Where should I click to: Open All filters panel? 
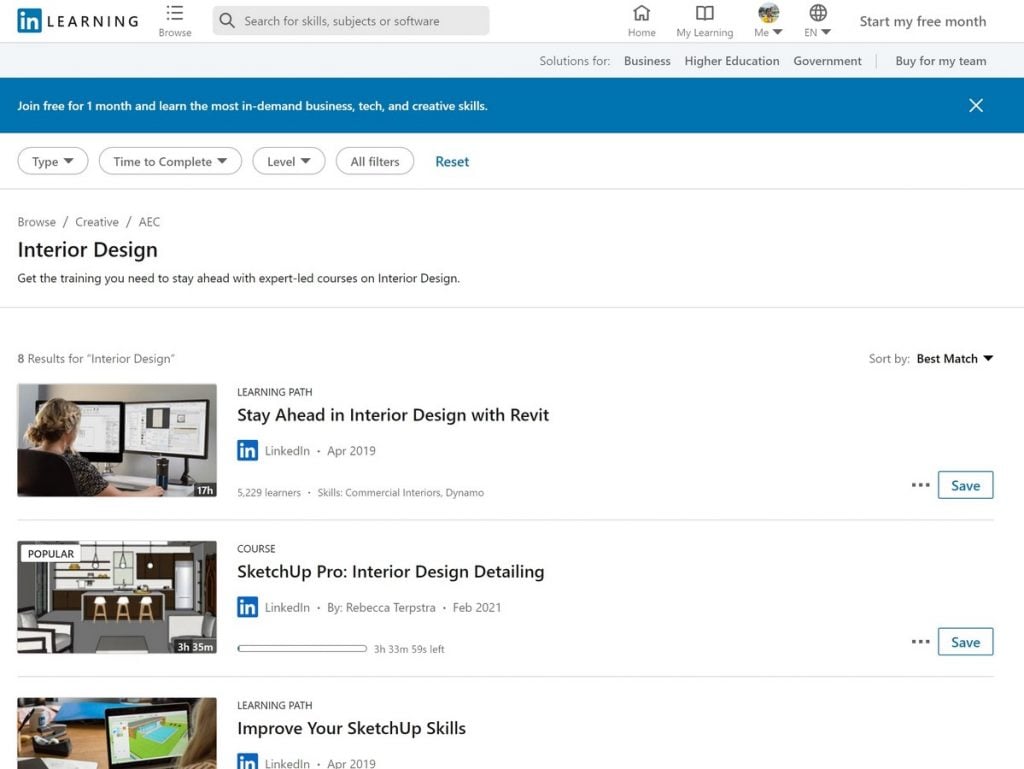[x=375, y=161]
